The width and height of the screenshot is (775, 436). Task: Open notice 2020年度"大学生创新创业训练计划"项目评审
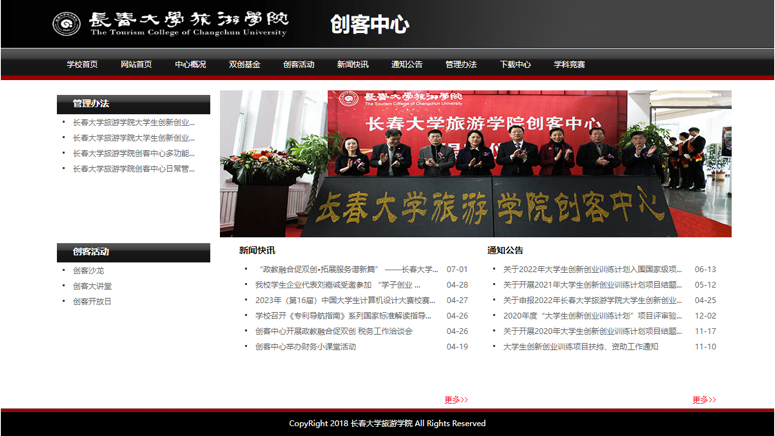[x=593, y=315]
